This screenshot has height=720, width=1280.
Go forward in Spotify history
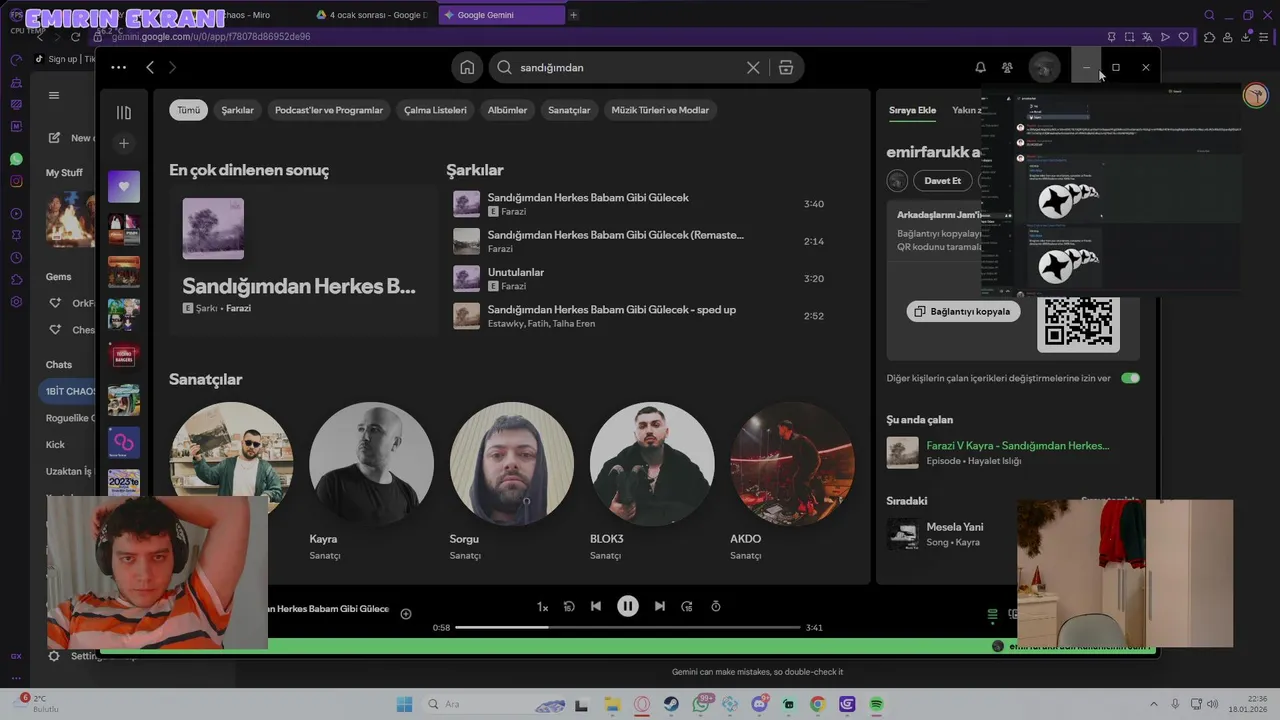pos(172,67)
